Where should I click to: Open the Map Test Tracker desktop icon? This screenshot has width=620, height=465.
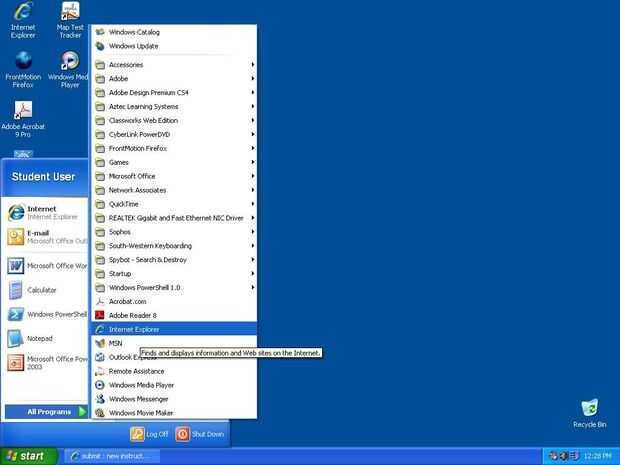70,11
